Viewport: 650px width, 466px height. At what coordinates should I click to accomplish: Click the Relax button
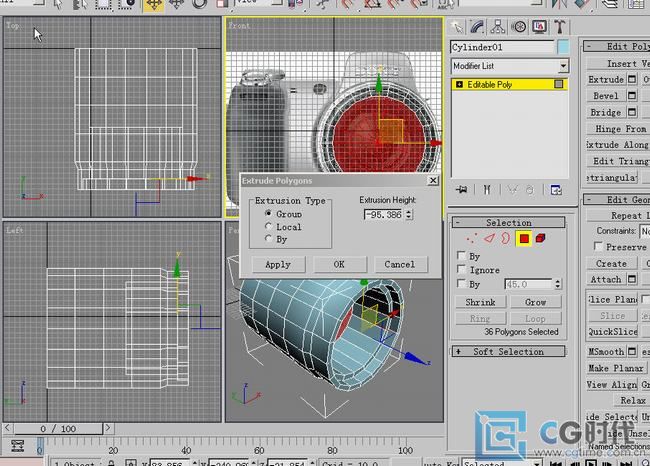(x=633, y=400)
